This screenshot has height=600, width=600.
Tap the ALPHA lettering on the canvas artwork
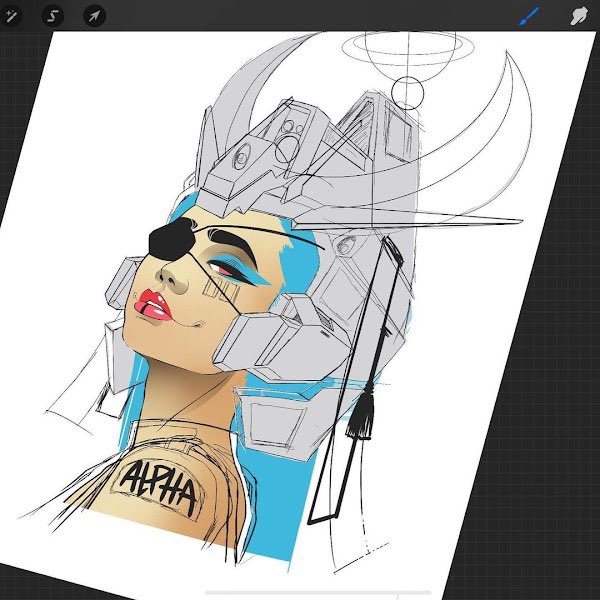pos(159,486)
